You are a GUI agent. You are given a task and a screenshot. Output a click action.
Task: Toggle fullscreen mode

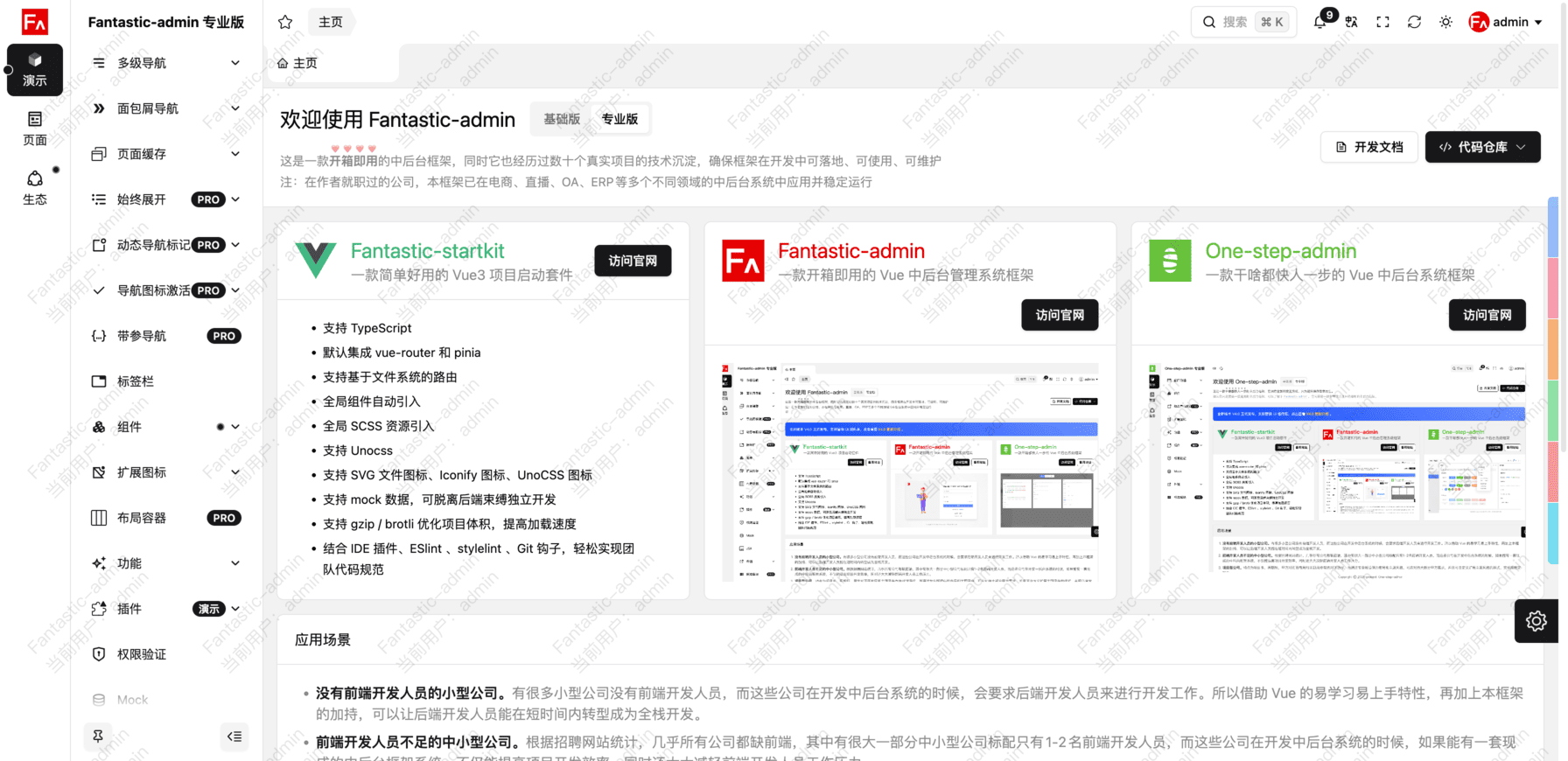(1382, 22)
